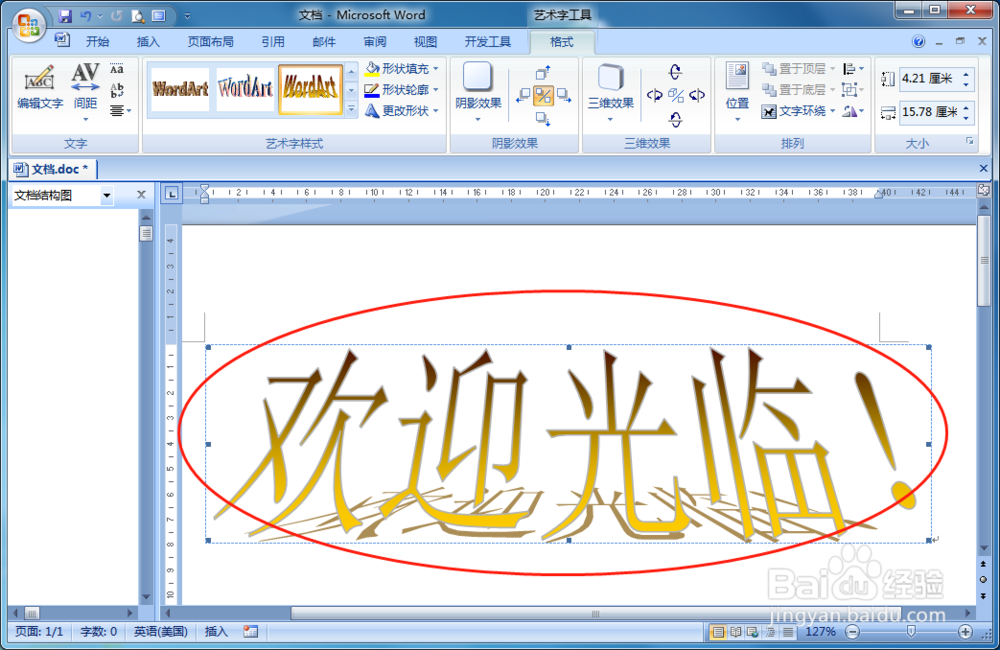This screenshot has height=650, width=1000.
Task: Select the 阴影效果 (Shadow Effects) icon
Action: click(477, 84)
